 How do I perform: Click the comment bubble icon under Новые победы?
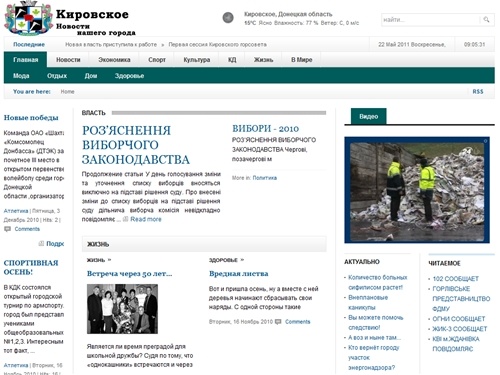(7, 229)
